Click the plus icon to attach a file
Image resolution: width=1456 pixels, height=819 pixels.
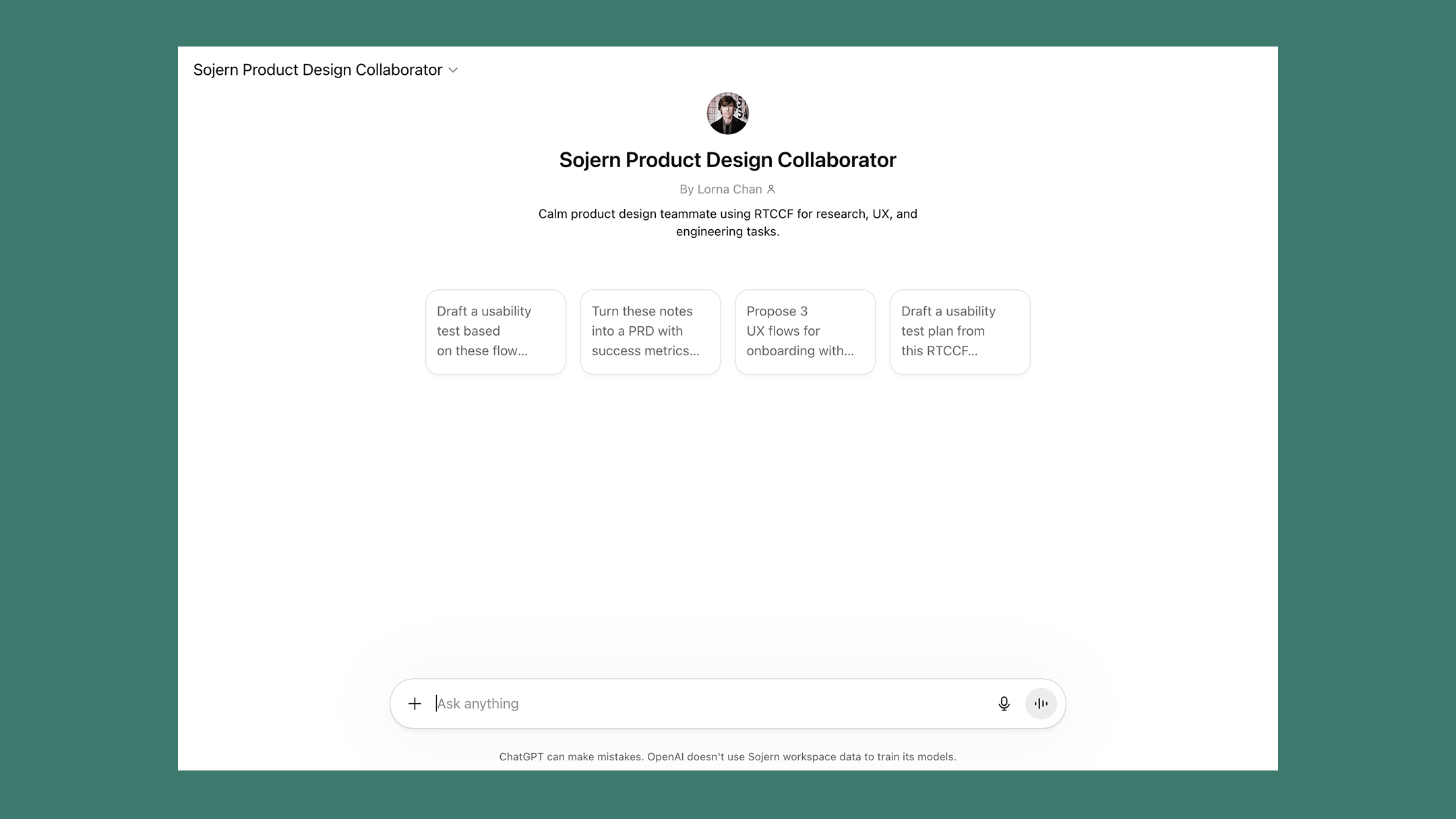pyautogui.click(x=414, y=703)
